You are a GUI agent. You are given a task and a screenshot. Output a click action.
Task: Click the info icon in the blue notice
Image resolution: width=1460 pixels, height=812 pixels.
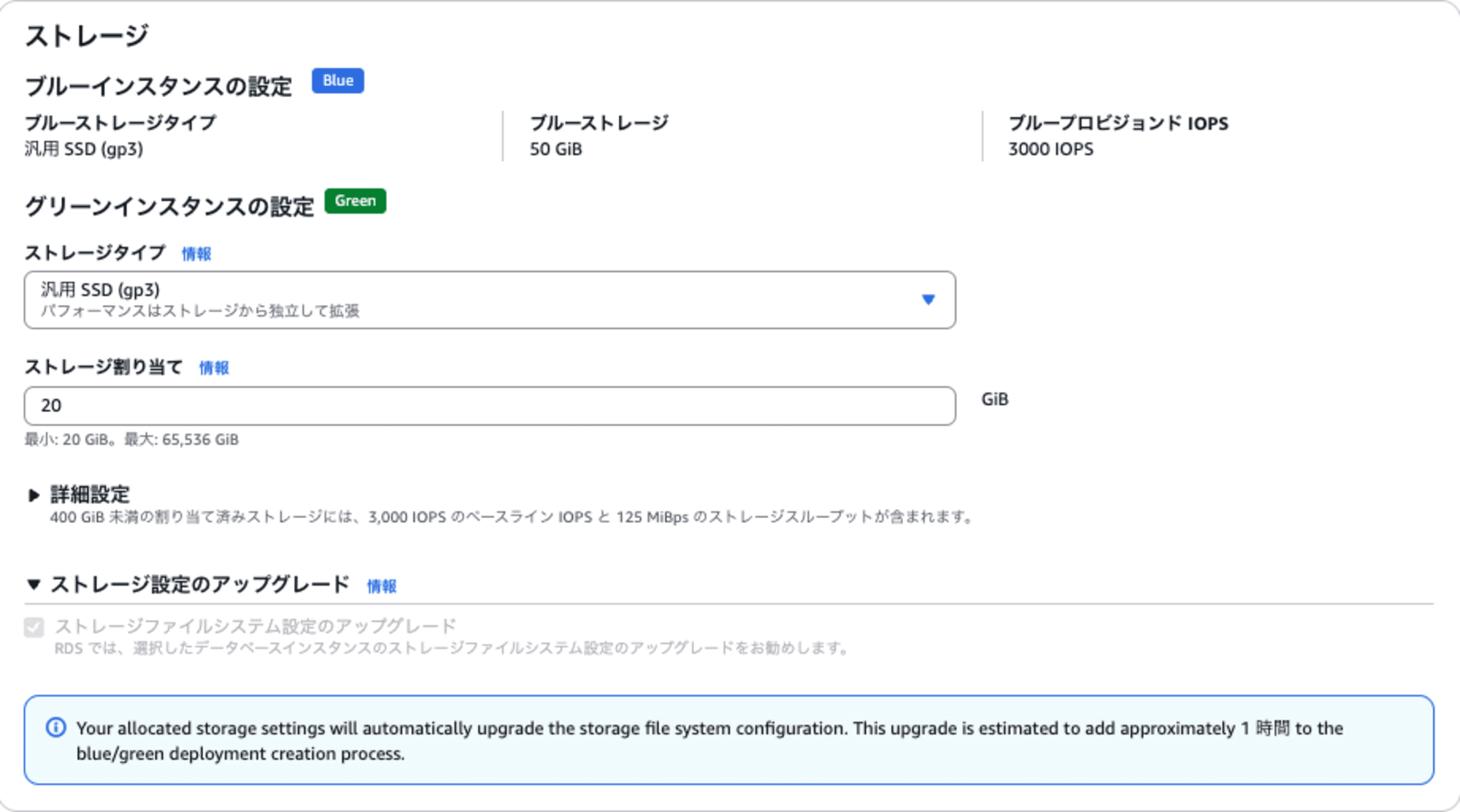pos(56,727)
